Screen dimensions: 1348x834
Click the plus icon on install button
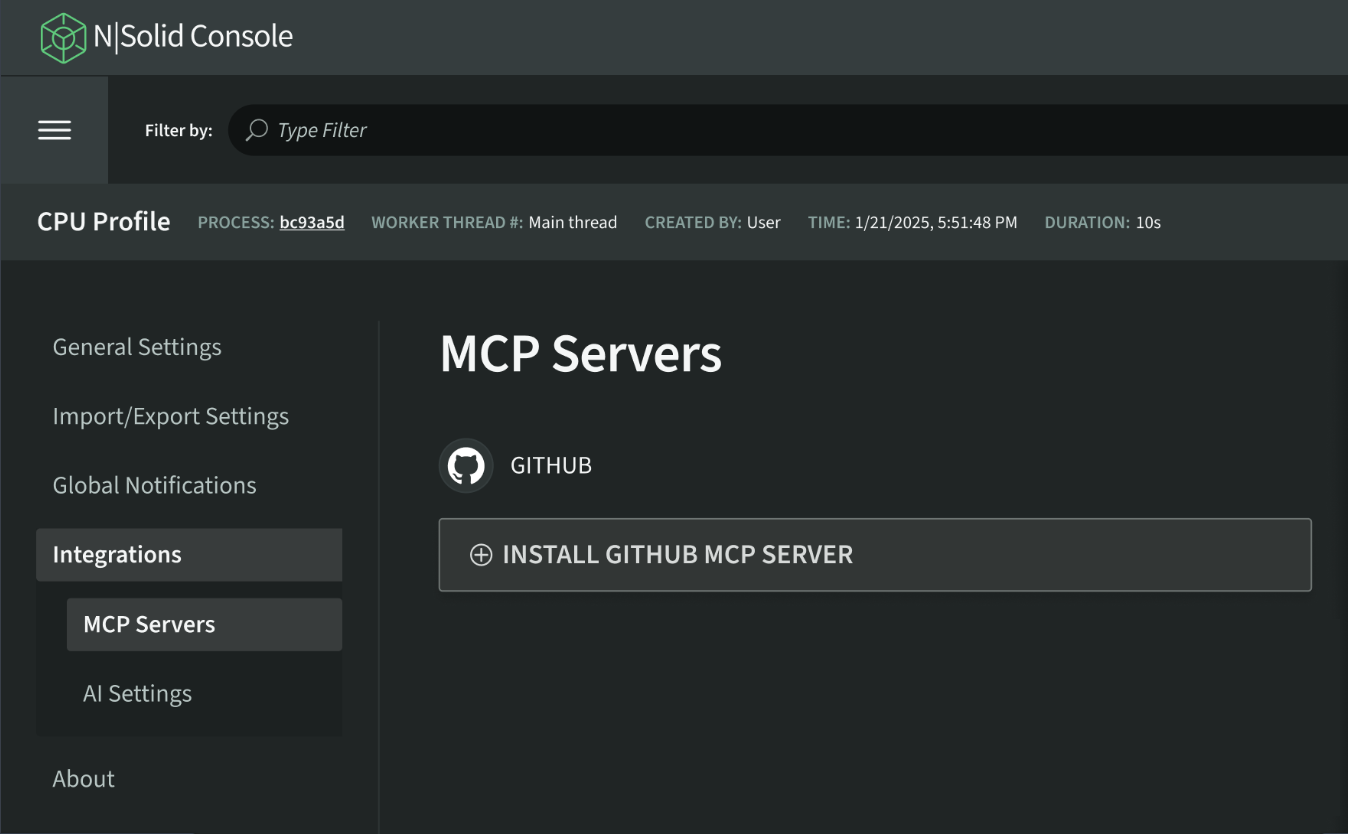(481, 554)
